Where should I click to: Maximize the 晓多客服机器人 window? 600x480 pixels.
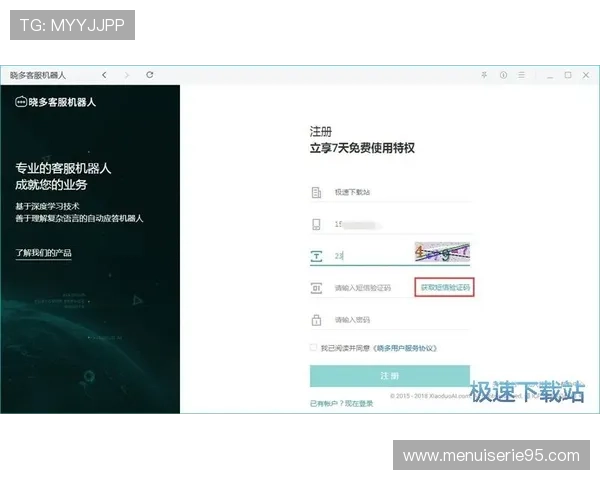(568, 75)
